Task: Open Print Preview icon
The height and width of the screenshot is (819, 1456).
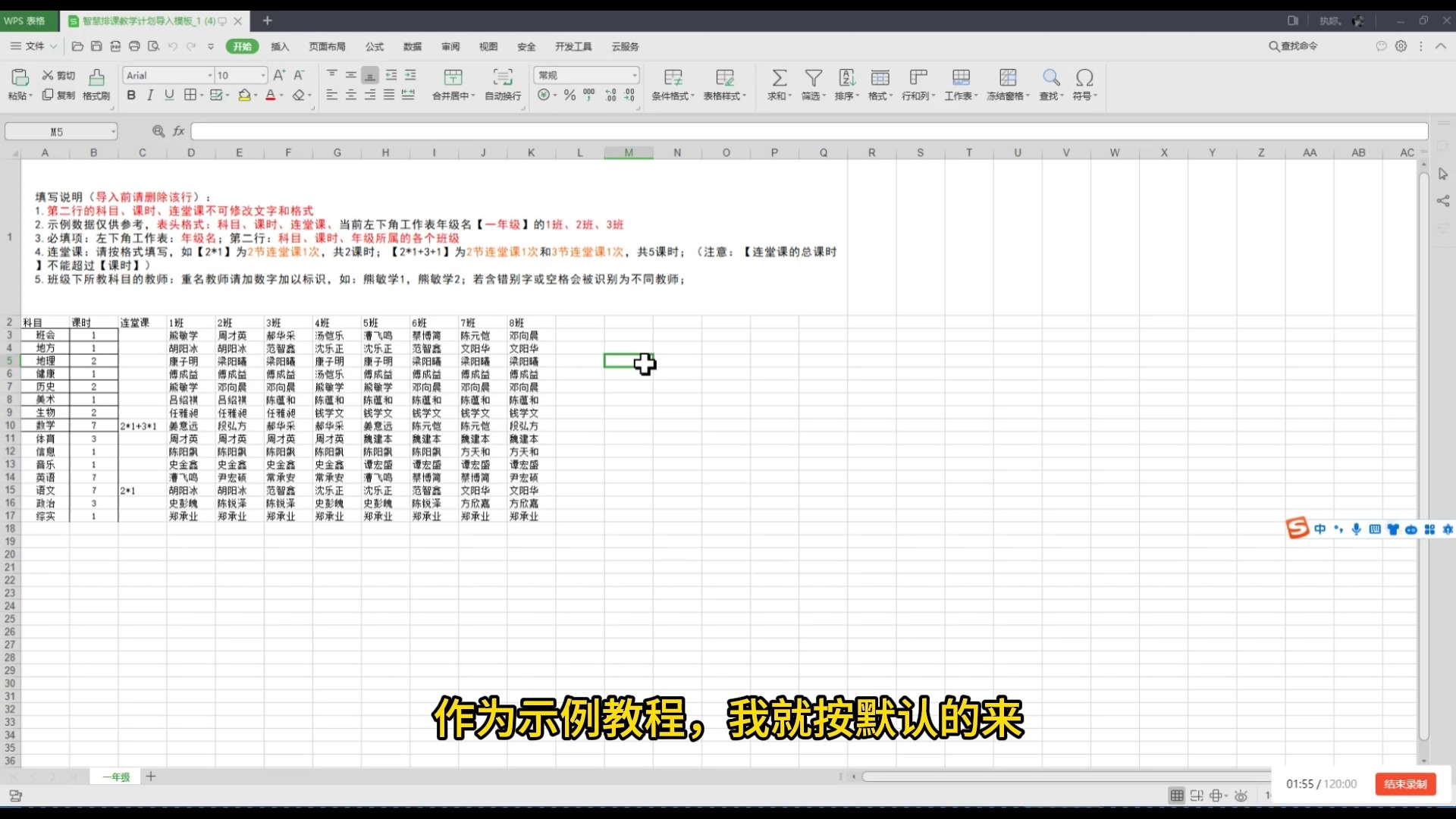Action: tap(153, 46)
